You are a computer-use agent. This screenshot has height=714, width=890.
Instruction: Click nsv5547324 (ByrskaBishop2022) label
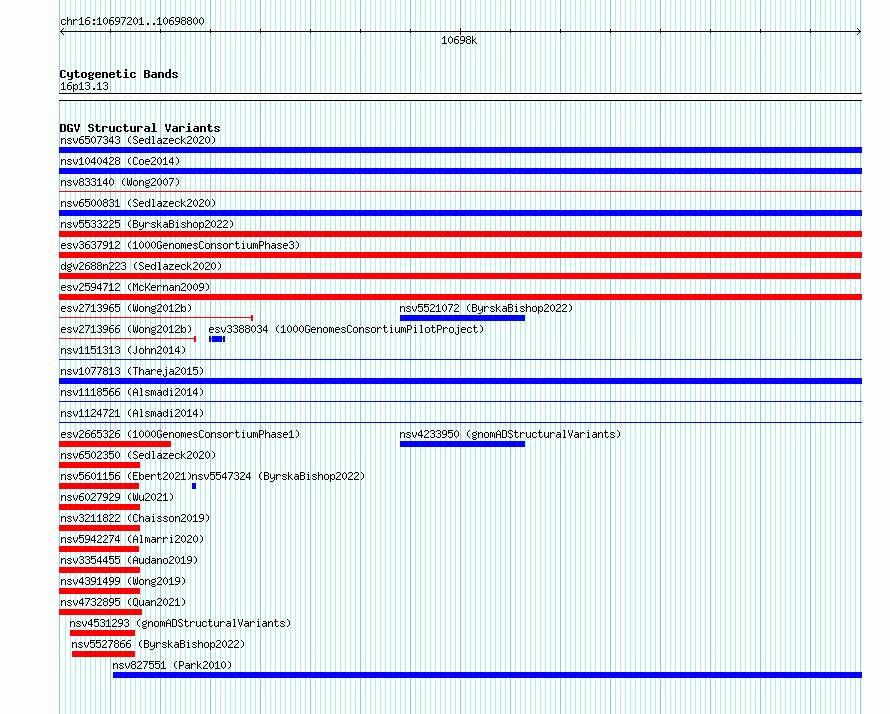click(x=278, y=476)
